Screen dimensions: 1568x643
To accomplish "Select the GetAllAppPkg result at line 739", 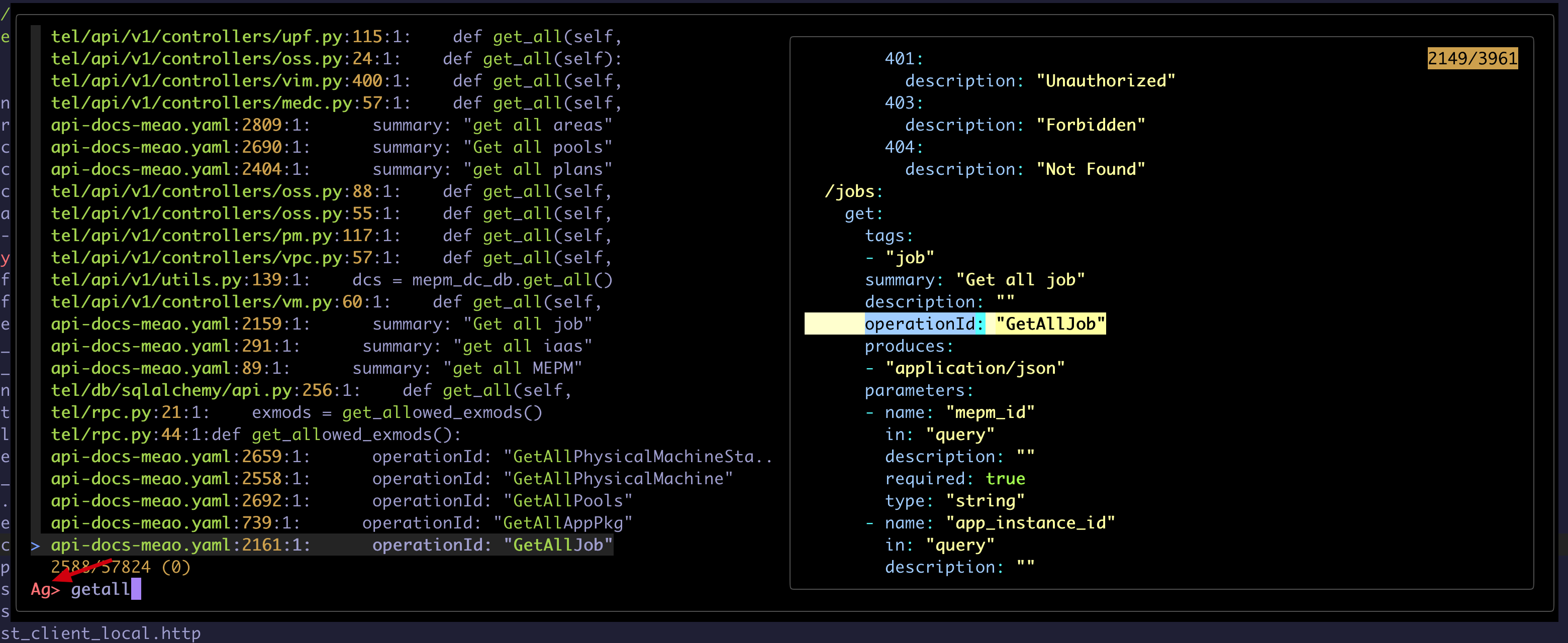I will click(x=341, y=522).
